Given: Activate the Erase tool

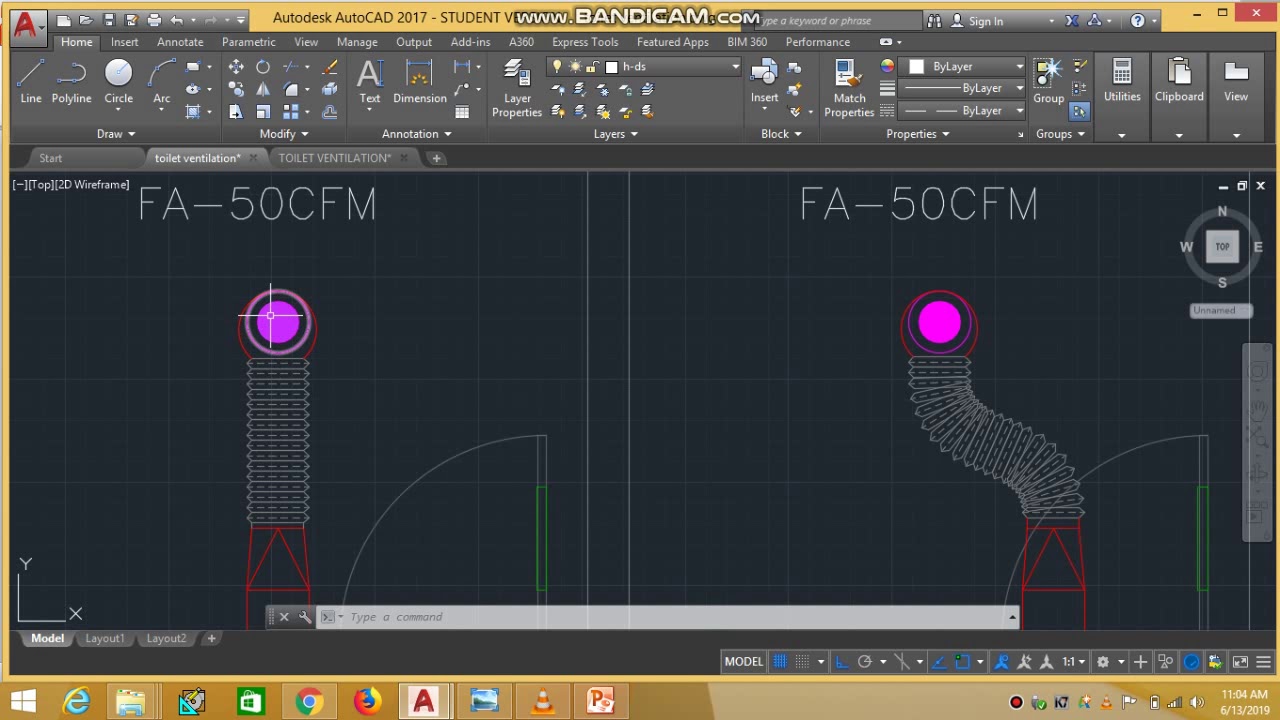Looking at the screenshot, I should click(330, 67).
